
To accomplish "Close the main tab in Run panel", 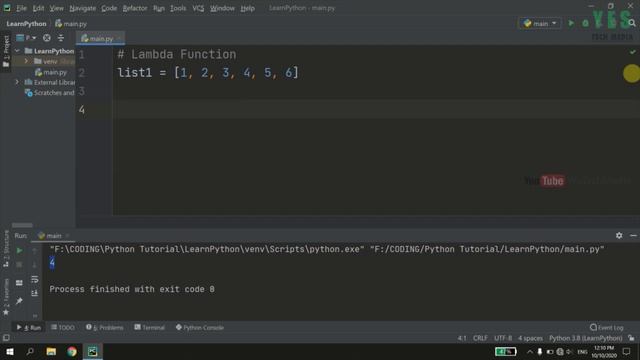I will point(67,236).
